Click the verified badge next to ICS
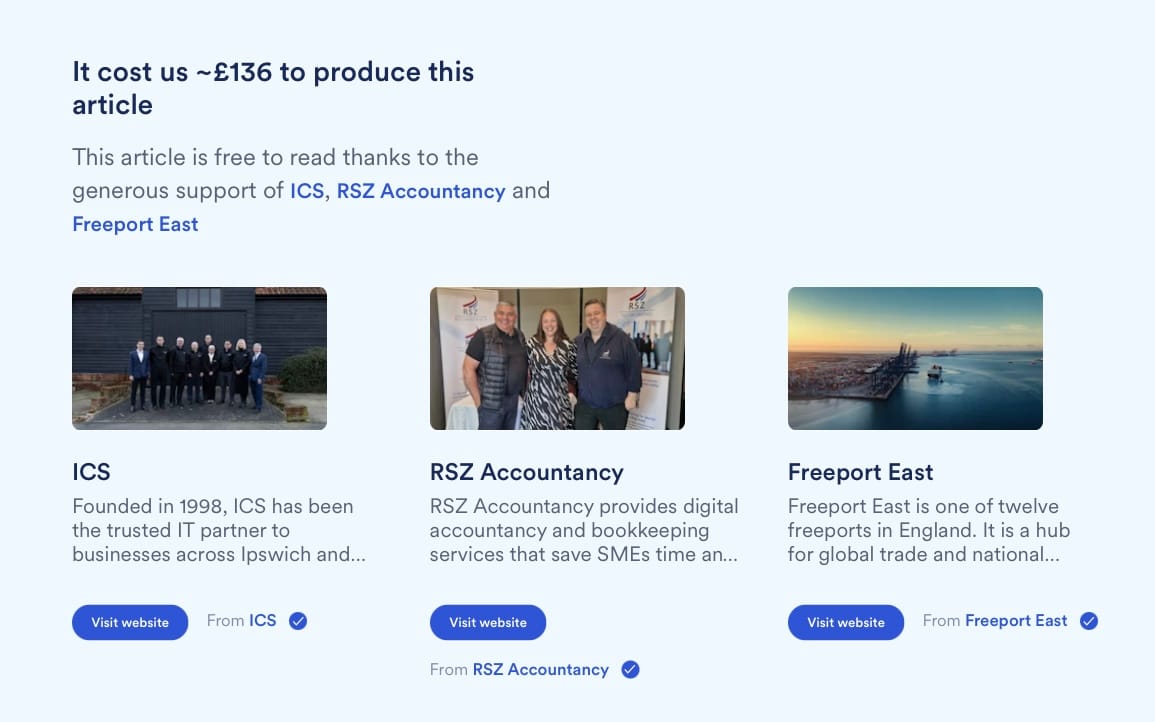The width and height of the screenshot is (1155, 722). (x=298, y=621)
